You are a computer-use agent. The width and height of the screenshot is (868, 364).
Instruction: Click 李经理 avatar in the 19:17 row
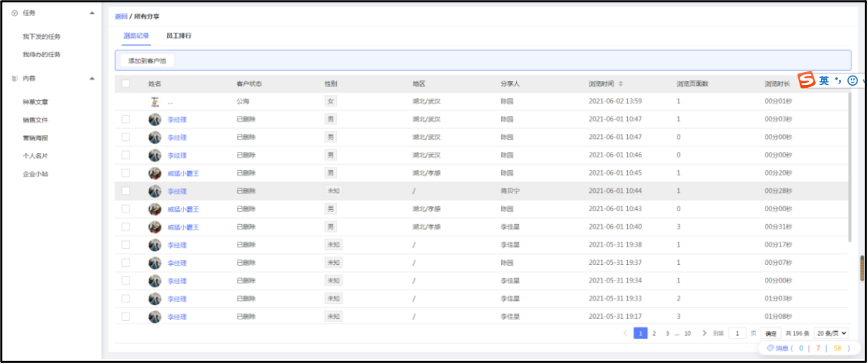(155, 317)
